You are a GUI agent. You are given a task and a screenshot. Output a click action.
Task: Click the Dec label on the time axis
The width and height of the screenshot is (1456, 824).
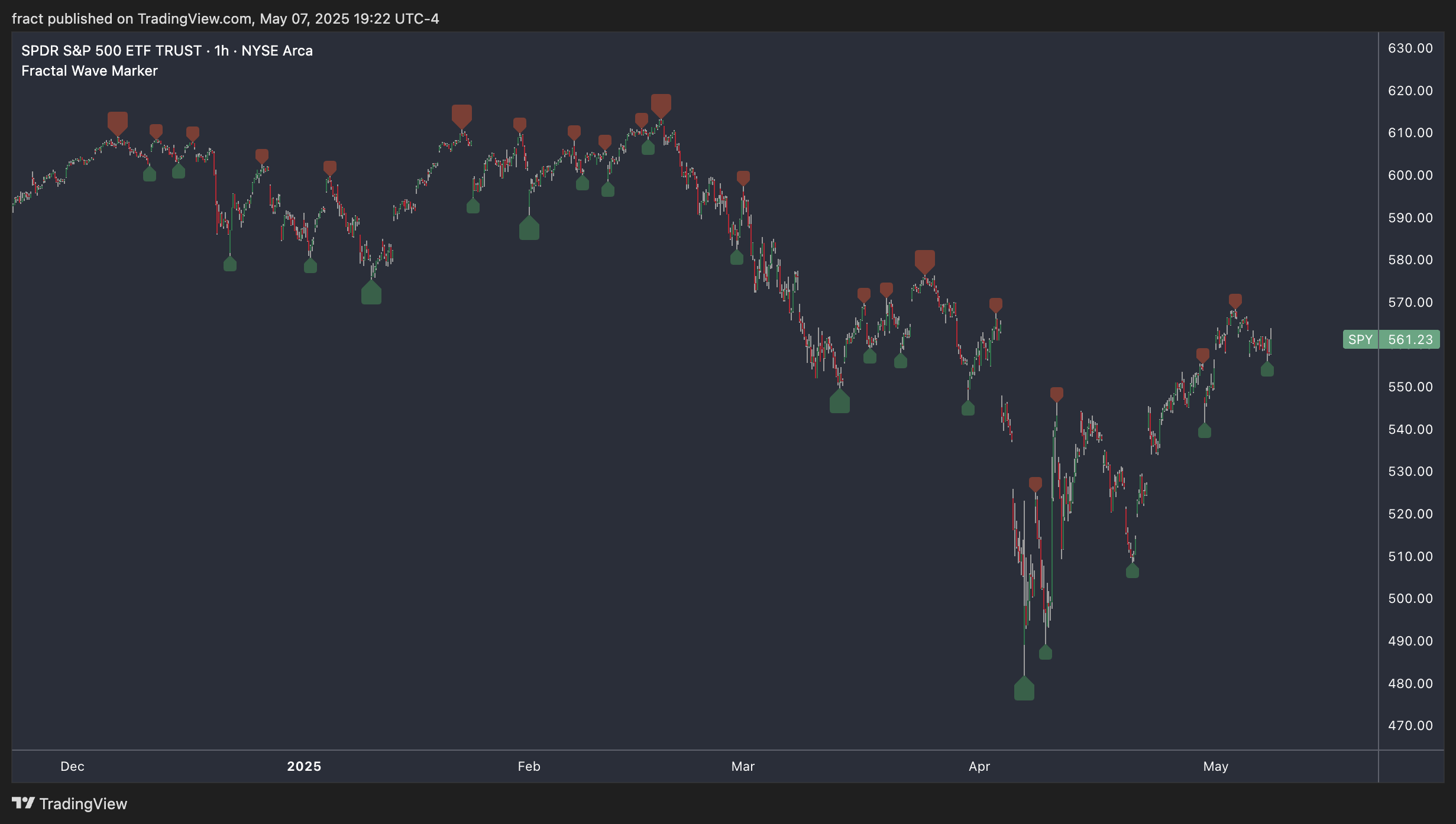coord(72,767)
